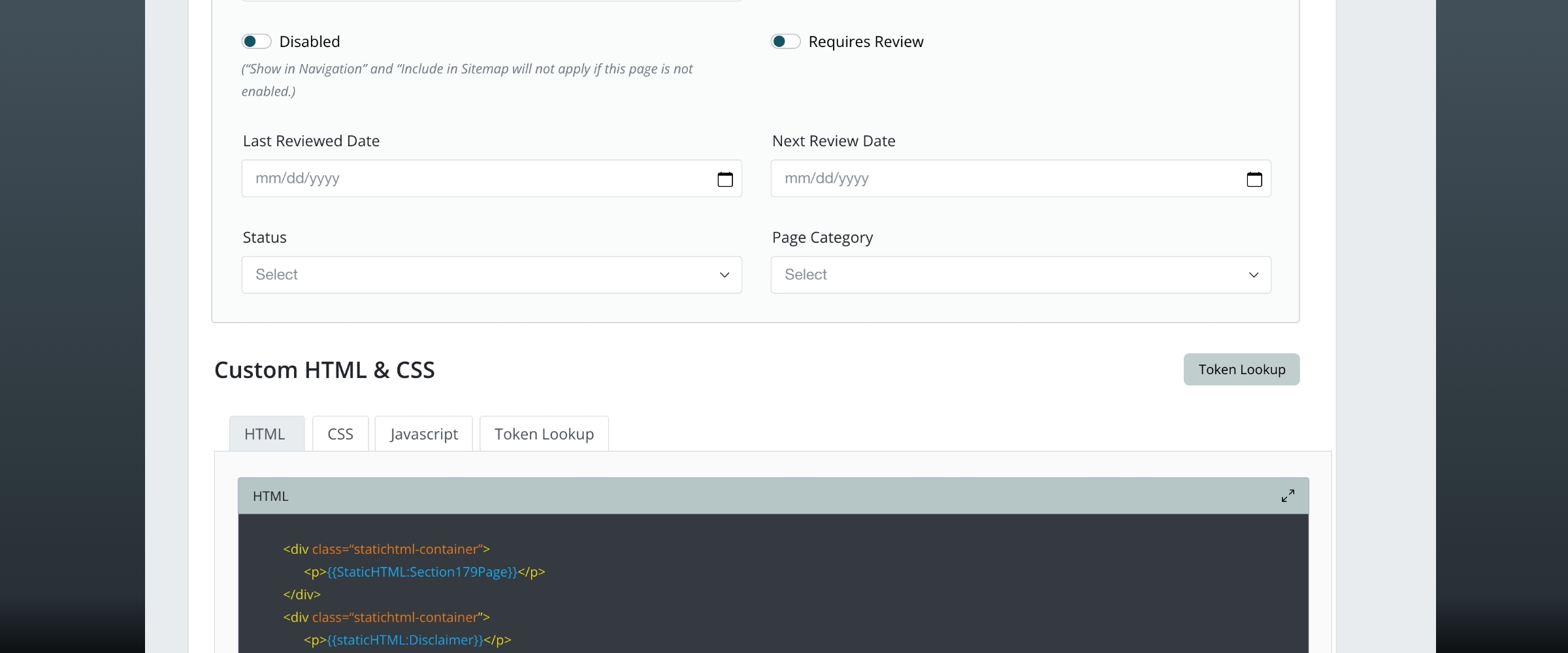Expand the Status select chevron

click(724, 275)
